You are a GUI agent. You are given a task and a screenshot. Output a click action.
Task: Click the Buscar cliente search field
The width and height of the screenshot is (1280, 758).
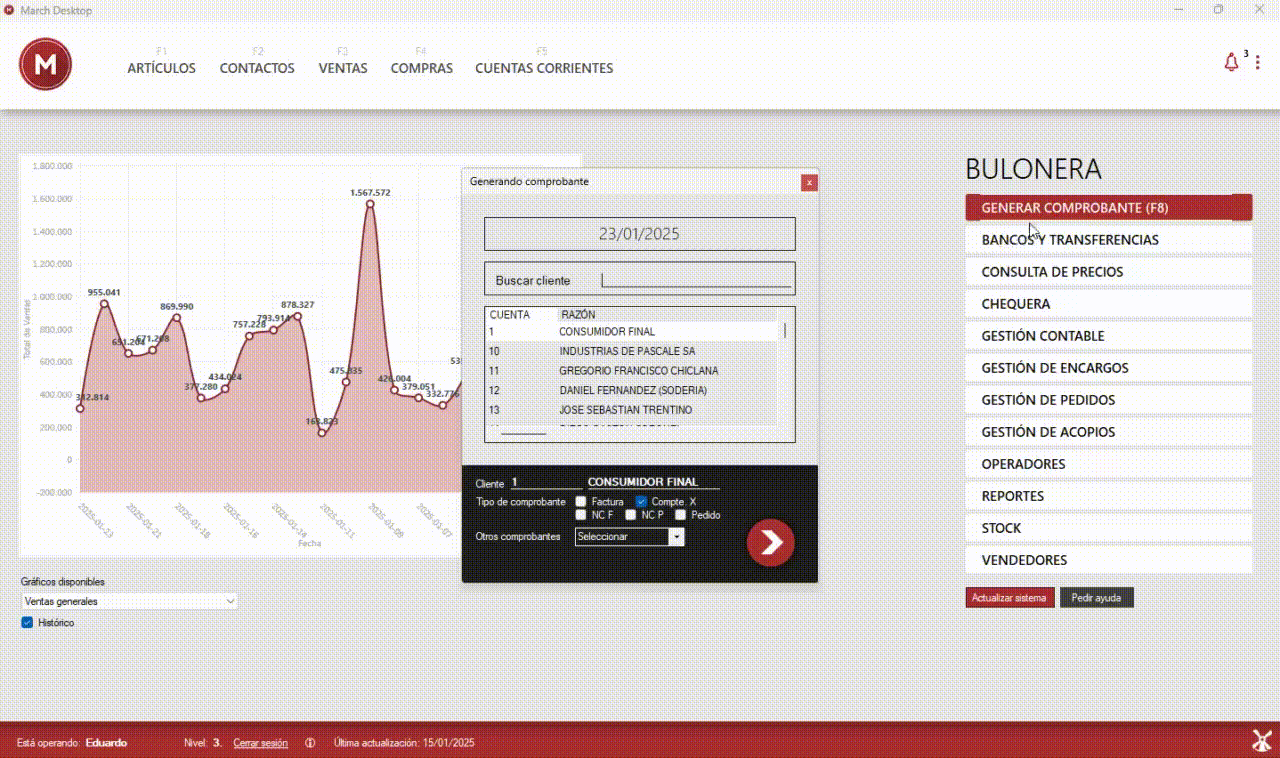pos(696,281)
